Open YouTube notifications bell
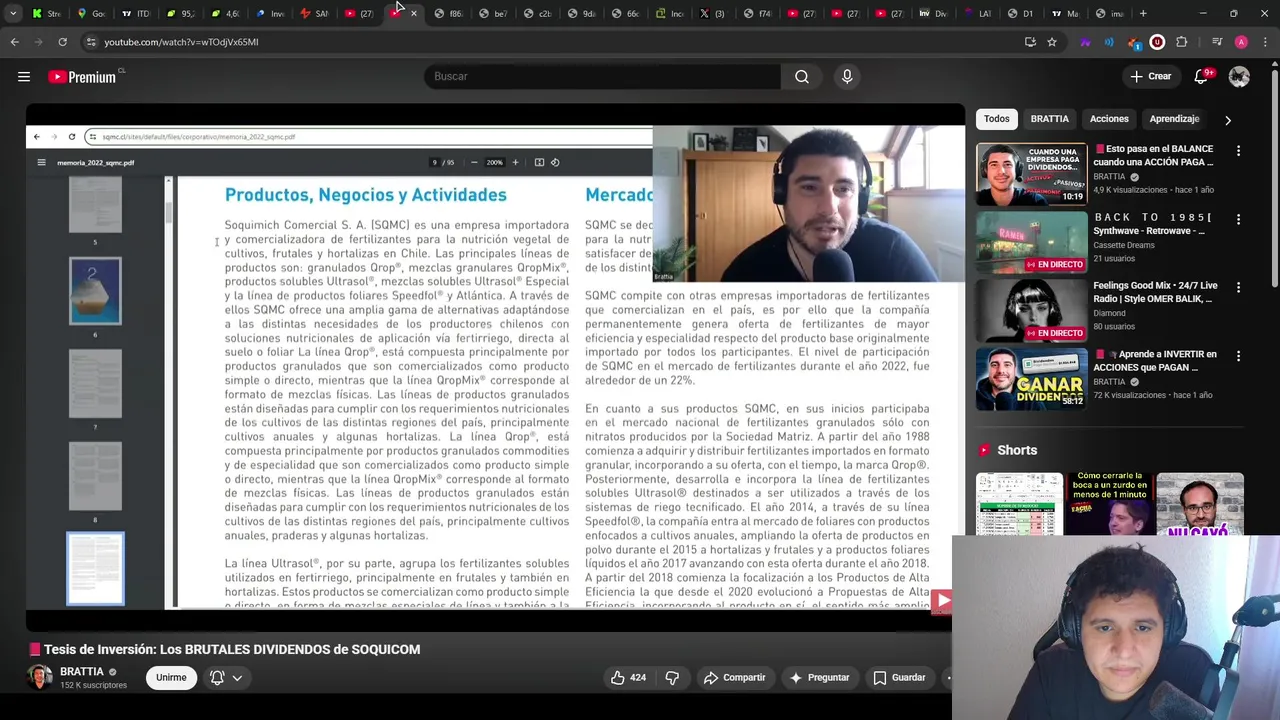Image resolution: width=1280 pixels, height=720 pixels. tap(1201, 77)
